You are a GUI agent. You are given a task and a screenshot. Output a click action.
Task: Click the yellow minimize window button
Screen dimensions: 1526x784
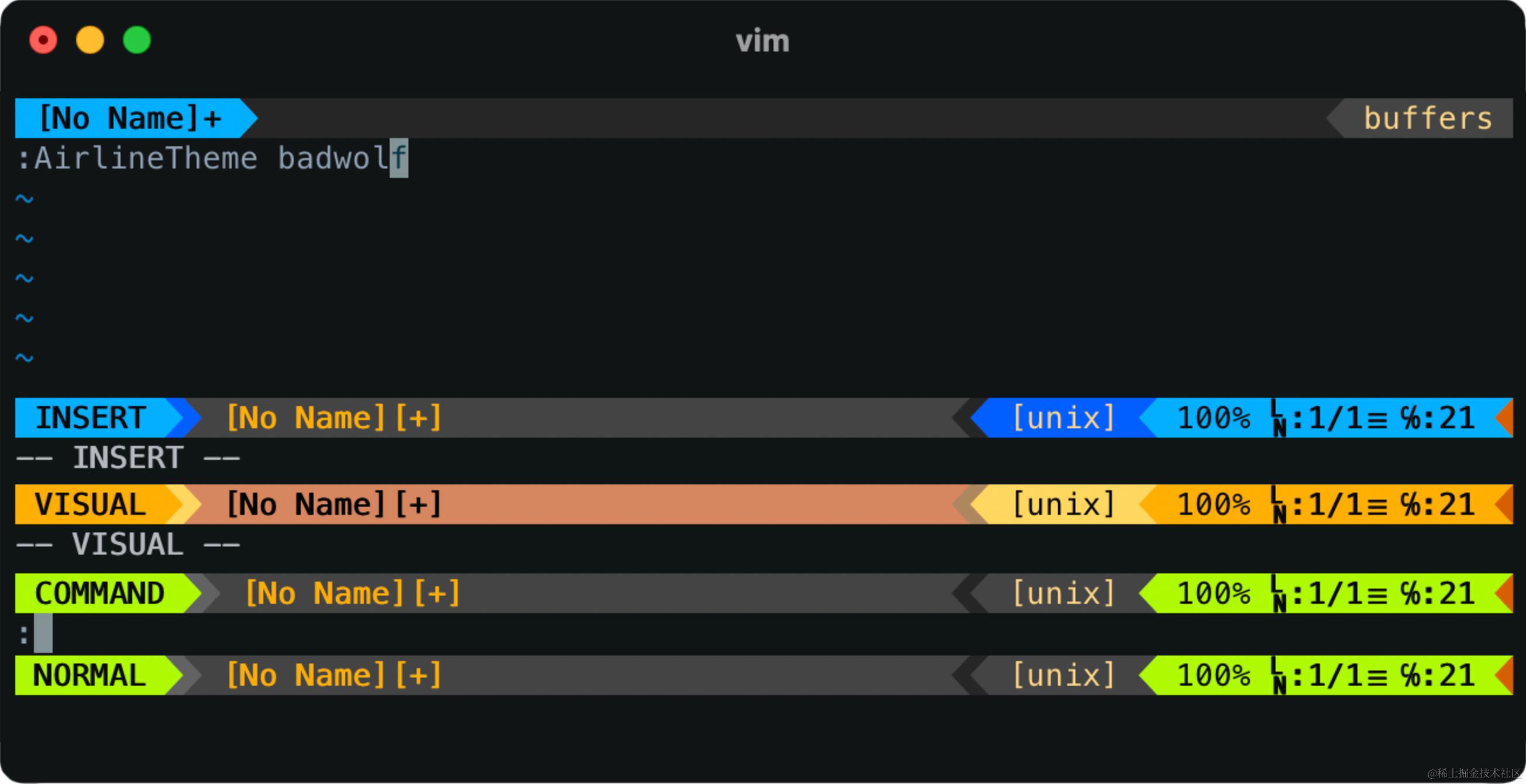click(90, 40)
